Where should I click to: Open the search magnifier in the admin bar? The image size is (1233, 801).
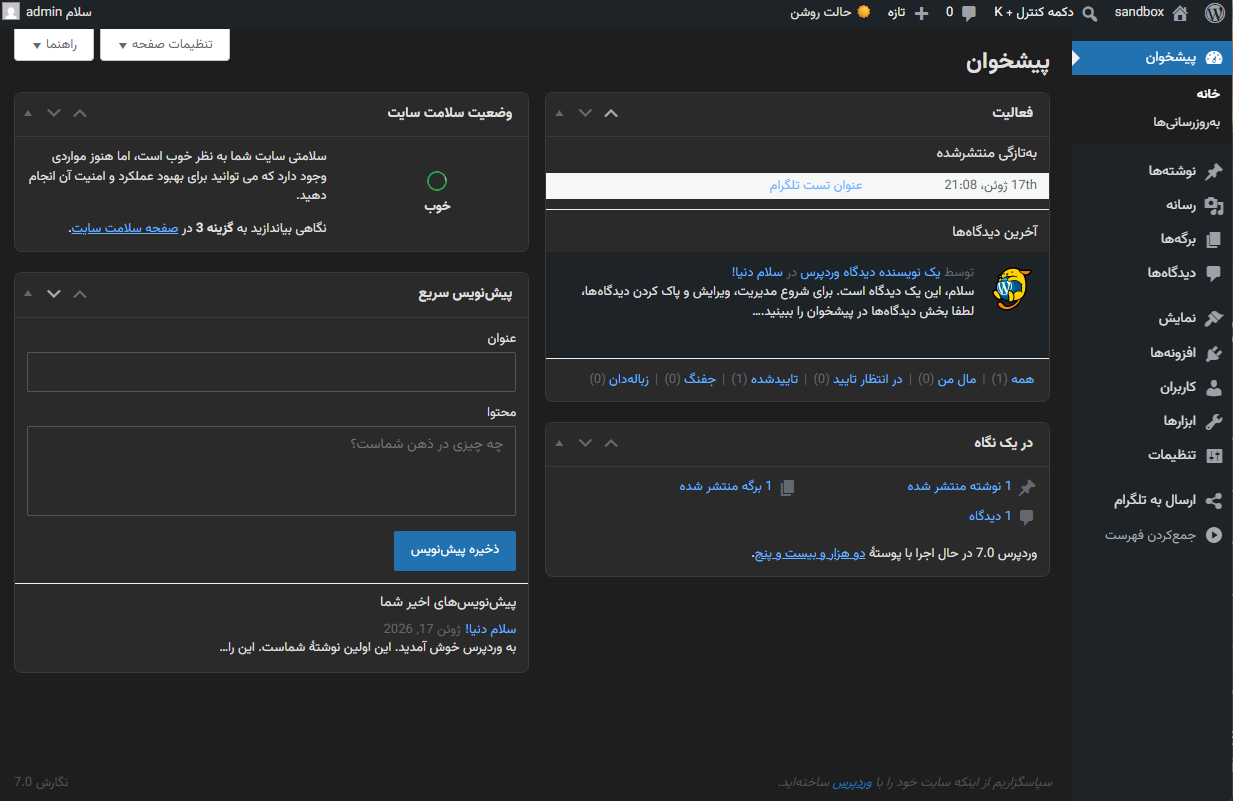click(x=1090, y=13)
